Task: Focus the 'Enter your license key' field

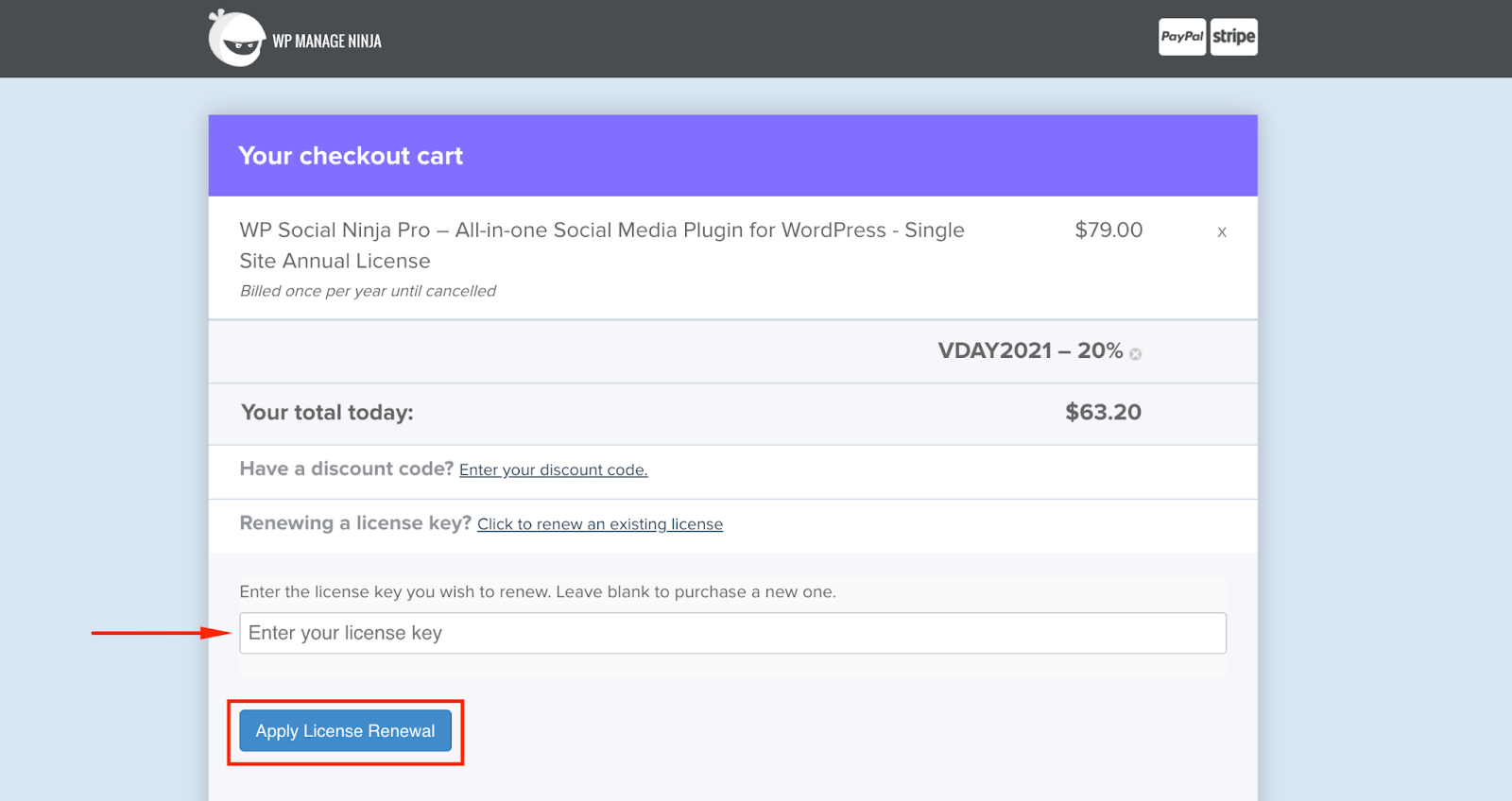Action: 732,633
